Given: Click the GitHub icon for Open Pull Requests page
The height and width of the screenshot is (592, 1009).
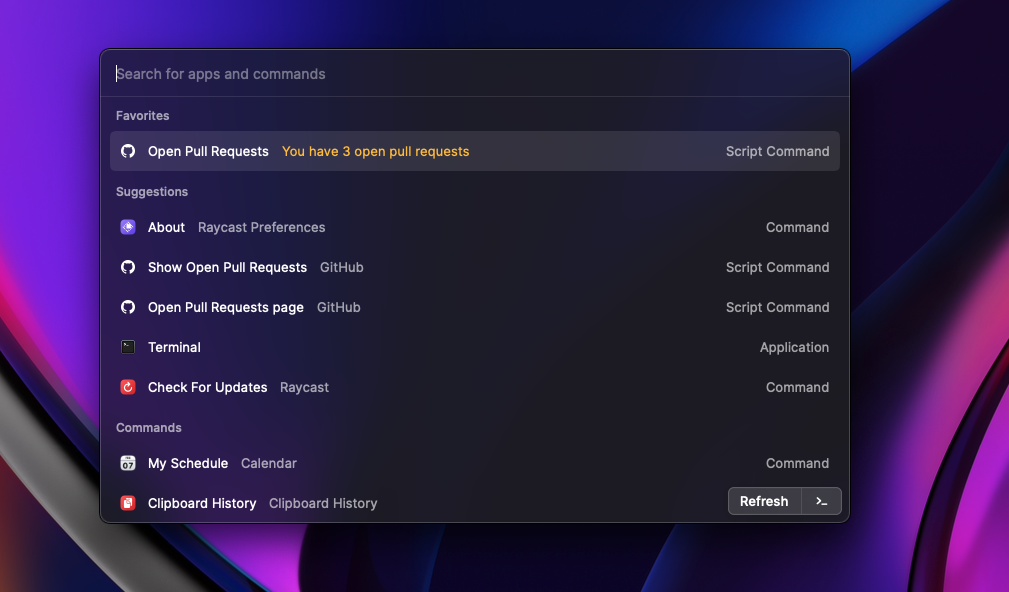Looking at the screenshot, I should [128, 307].
